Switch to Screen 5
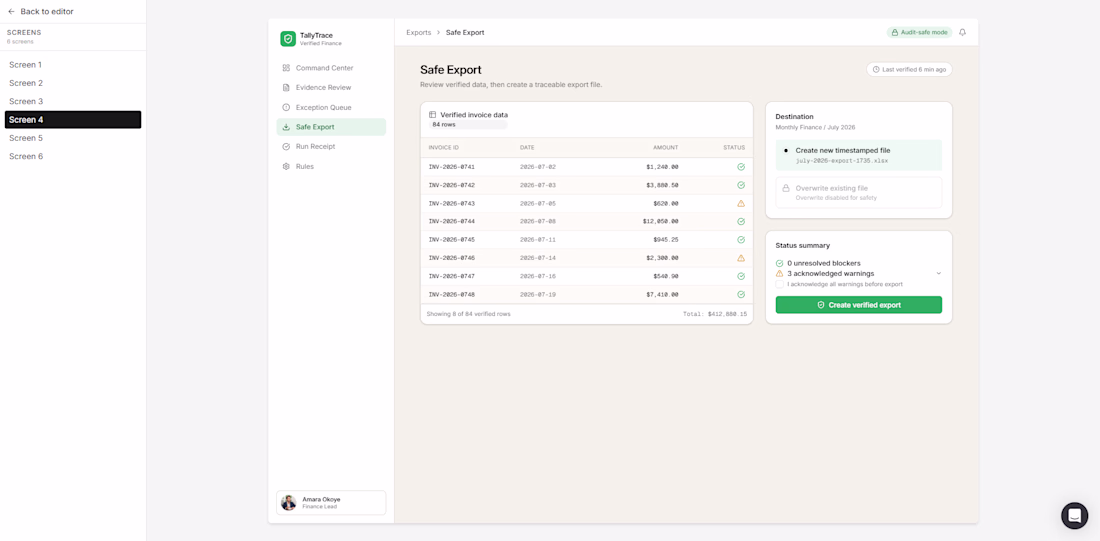The width and height of the screenshot is (1100, 541). tap(73, 138)
